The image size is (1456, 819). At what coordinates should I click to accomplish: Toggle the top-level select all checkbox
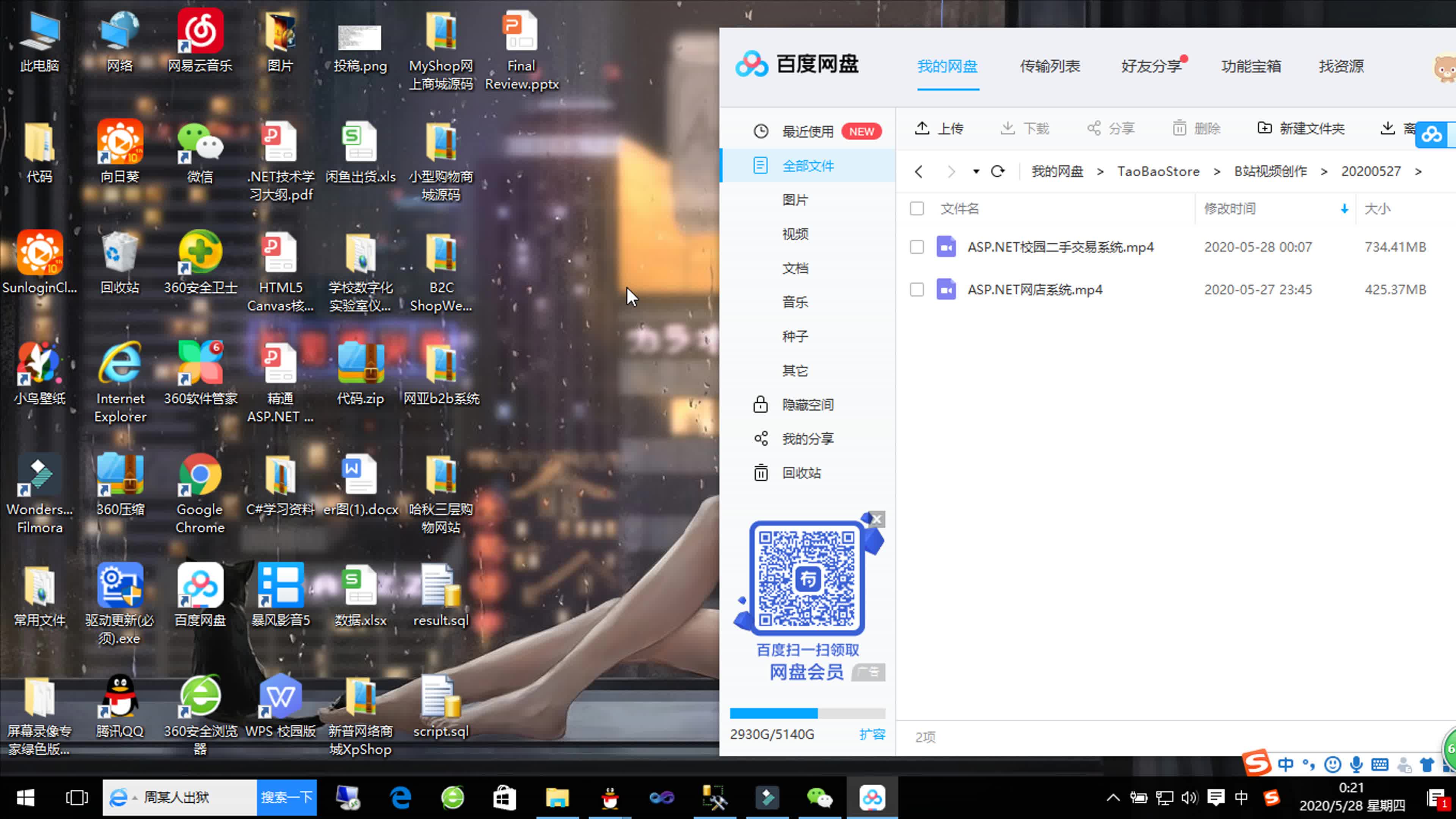[916, 209]
